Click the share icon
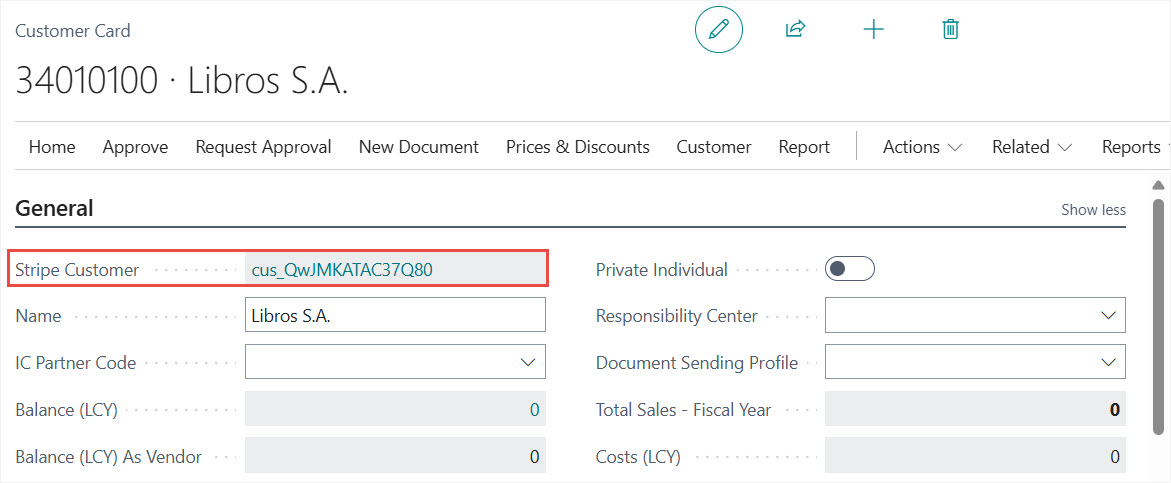 point(795,30)
